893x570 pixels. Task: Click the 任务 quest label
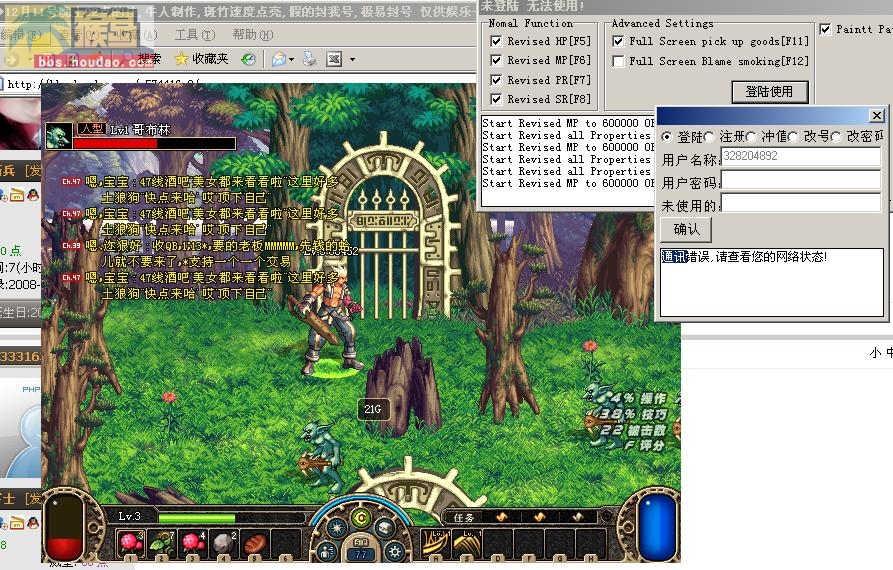coord(464,518)
